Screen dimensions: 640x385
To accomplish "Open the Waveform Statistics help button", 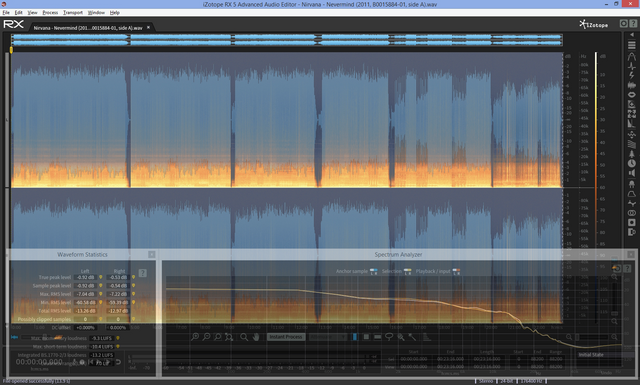I will pos(142,273).
